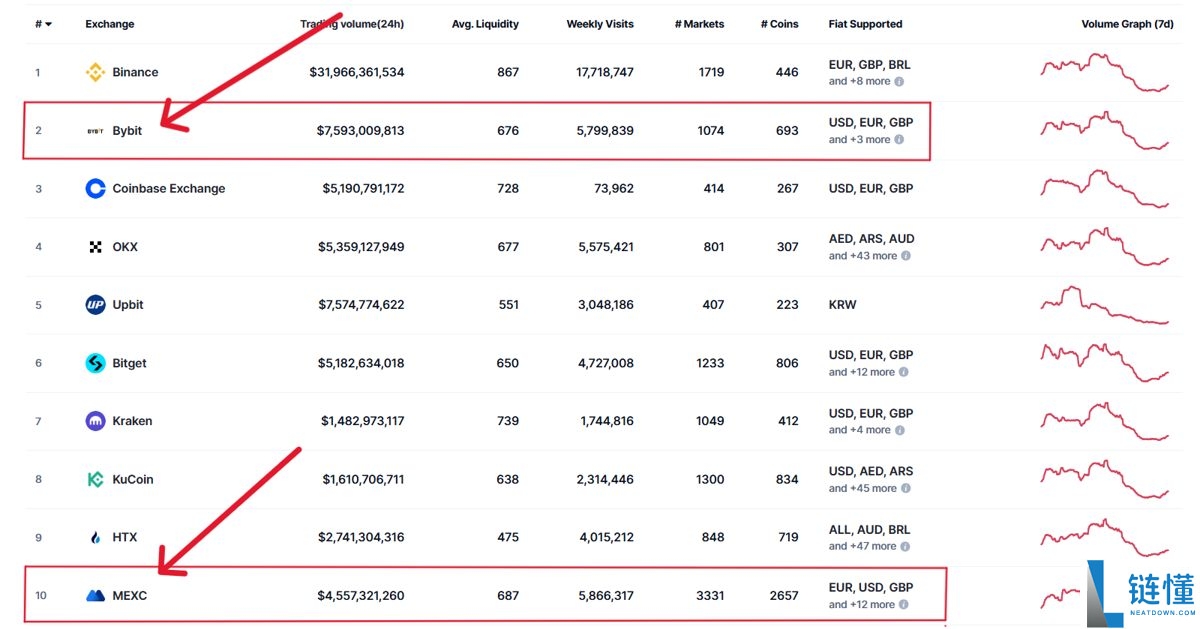Sort by rank using the # column arrow
This screenshot has width=1200, height=629.
[x=48, y=24]
